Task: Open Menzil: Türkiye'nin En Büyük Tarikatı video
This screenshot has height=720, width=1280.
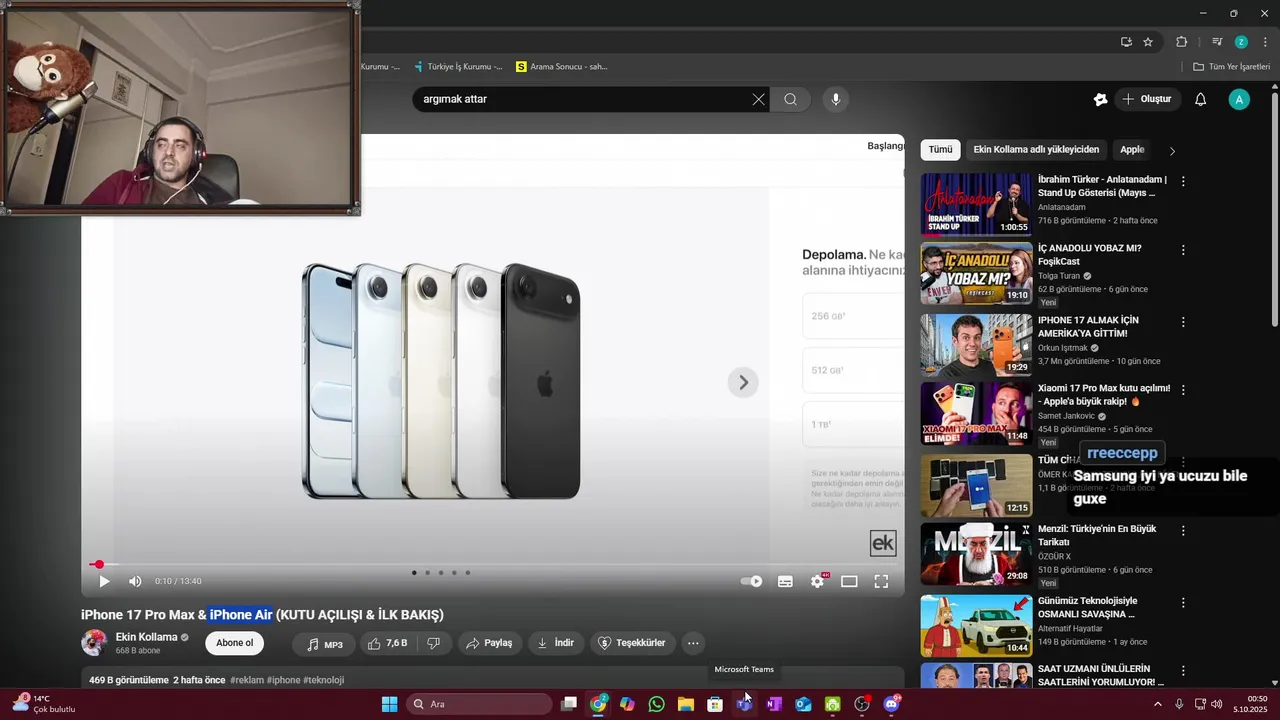Action: pos(976,553)
